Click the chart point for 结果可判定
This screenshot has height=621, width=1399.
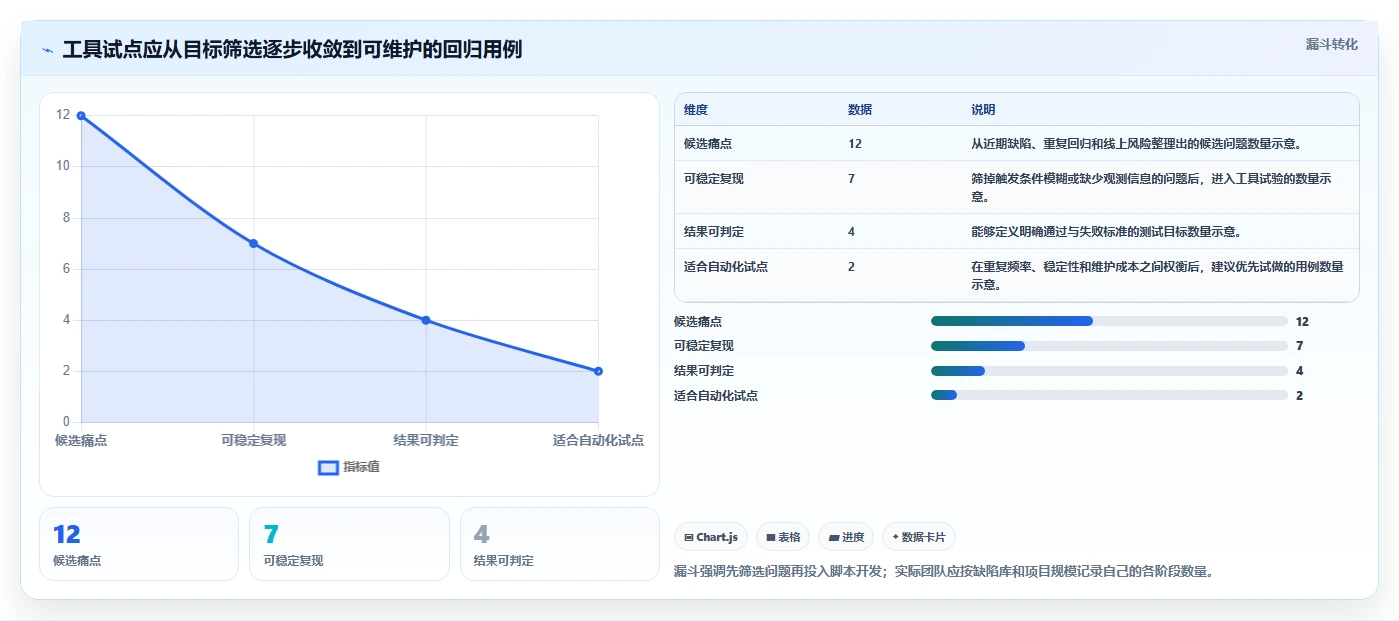[426, 320]
